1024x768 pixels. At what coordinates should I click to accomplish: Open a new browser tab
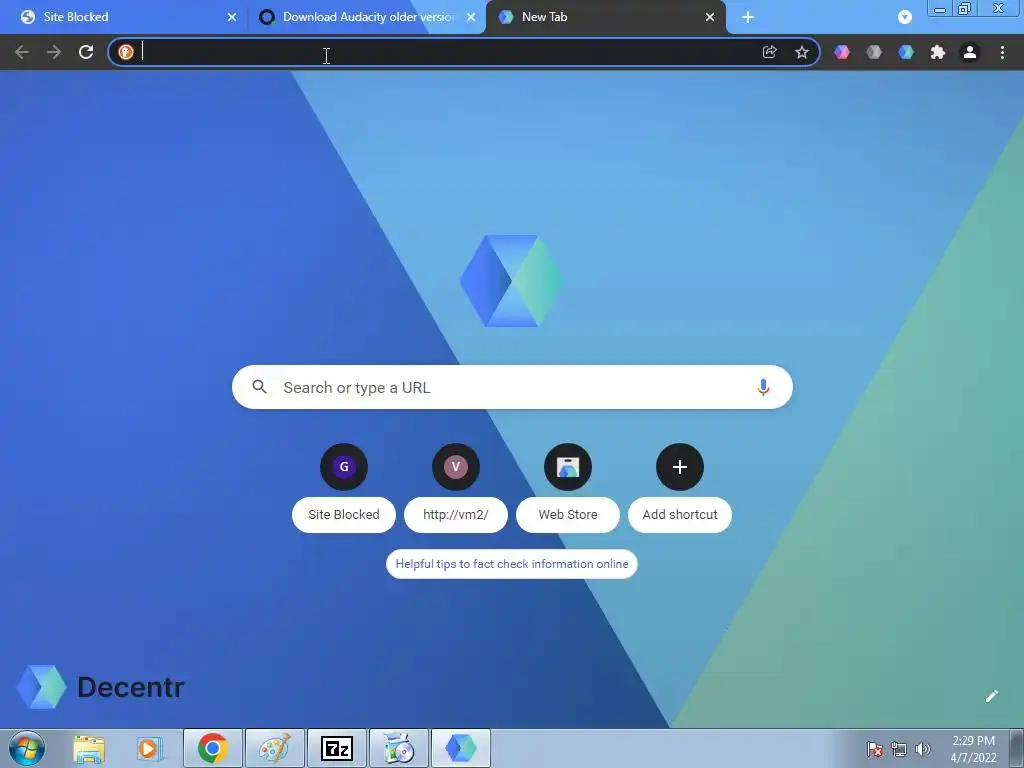tap(748, 18)
